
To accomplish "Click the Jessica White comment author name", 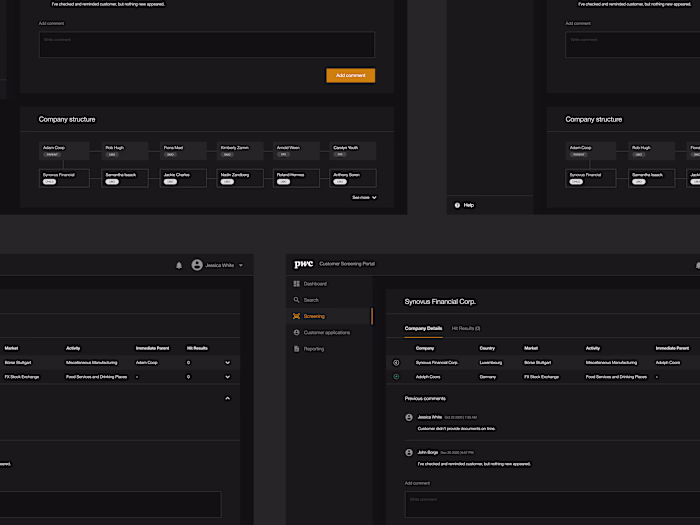I will (x=429, y=417).
